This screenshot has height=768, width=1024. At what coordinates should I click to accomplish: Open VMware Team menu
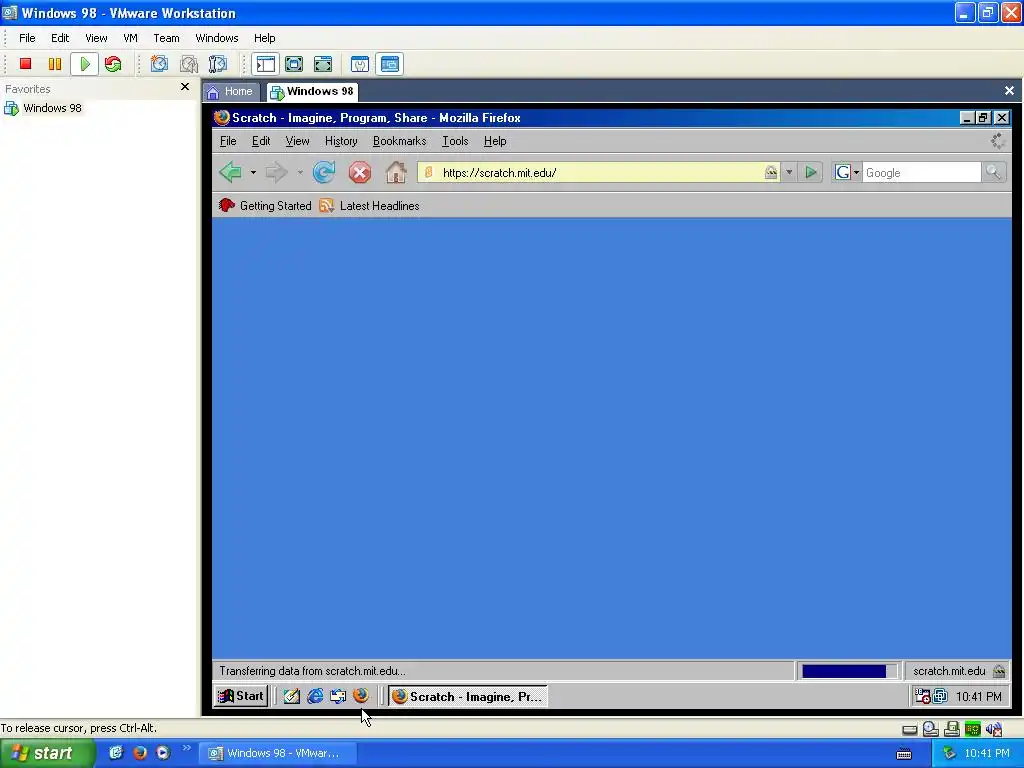[x=167, y=38]
